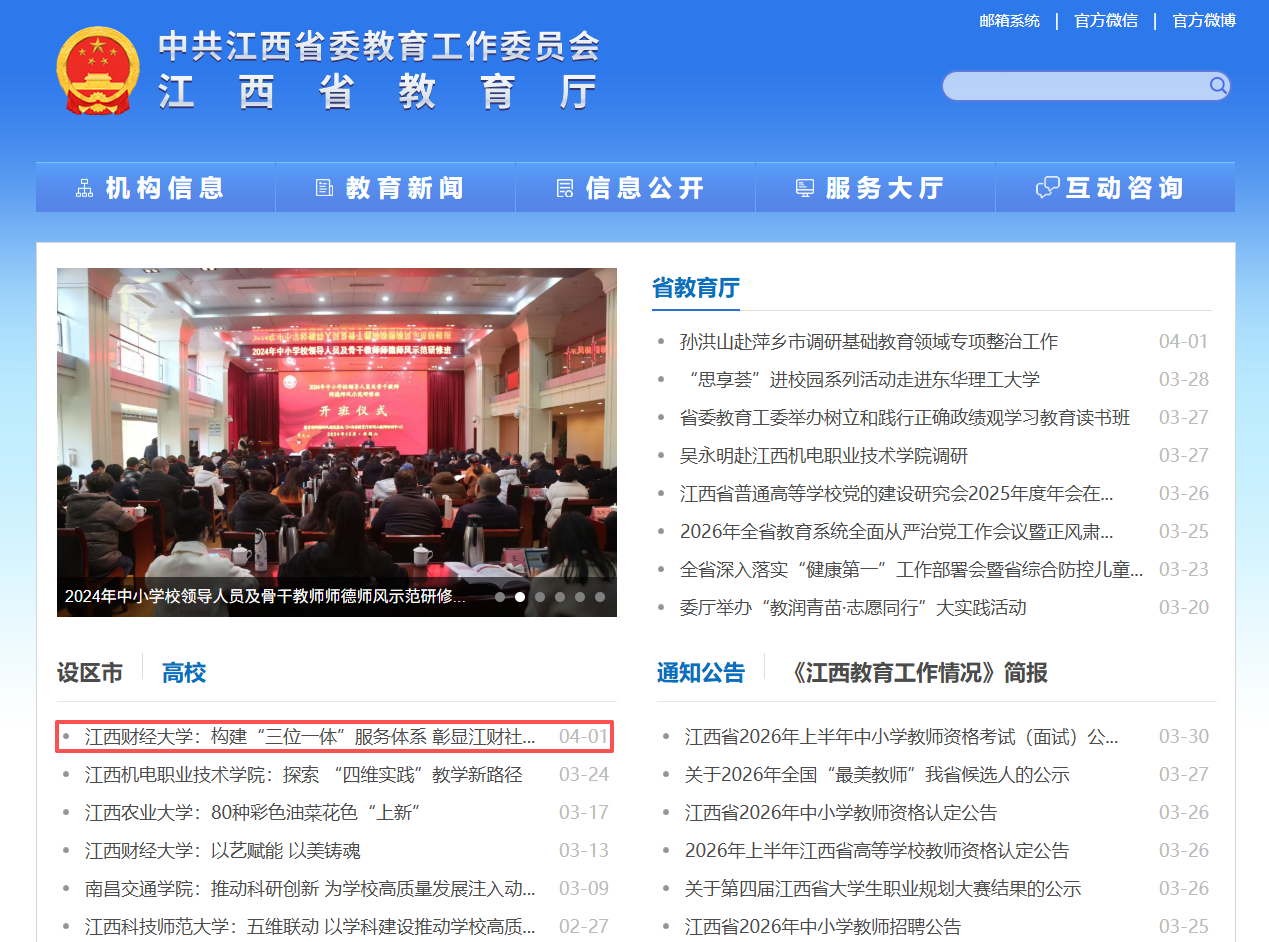Open the 邮箱系统 link
The height and width of the screenshot is (942, 1269).
point(1009,21)
